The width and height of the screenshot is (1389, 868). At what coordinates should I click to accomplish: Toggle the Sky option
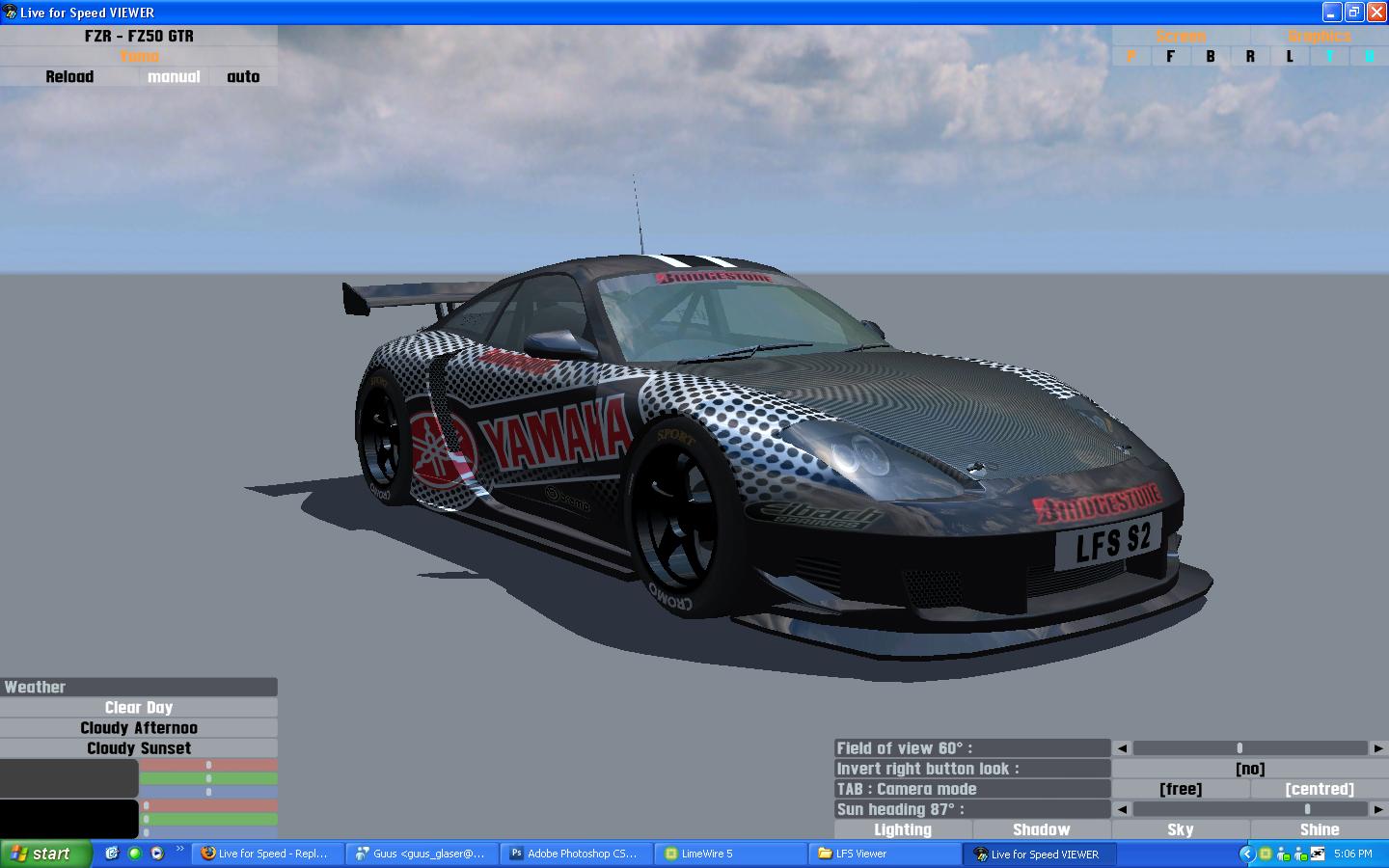(1181, 829)
